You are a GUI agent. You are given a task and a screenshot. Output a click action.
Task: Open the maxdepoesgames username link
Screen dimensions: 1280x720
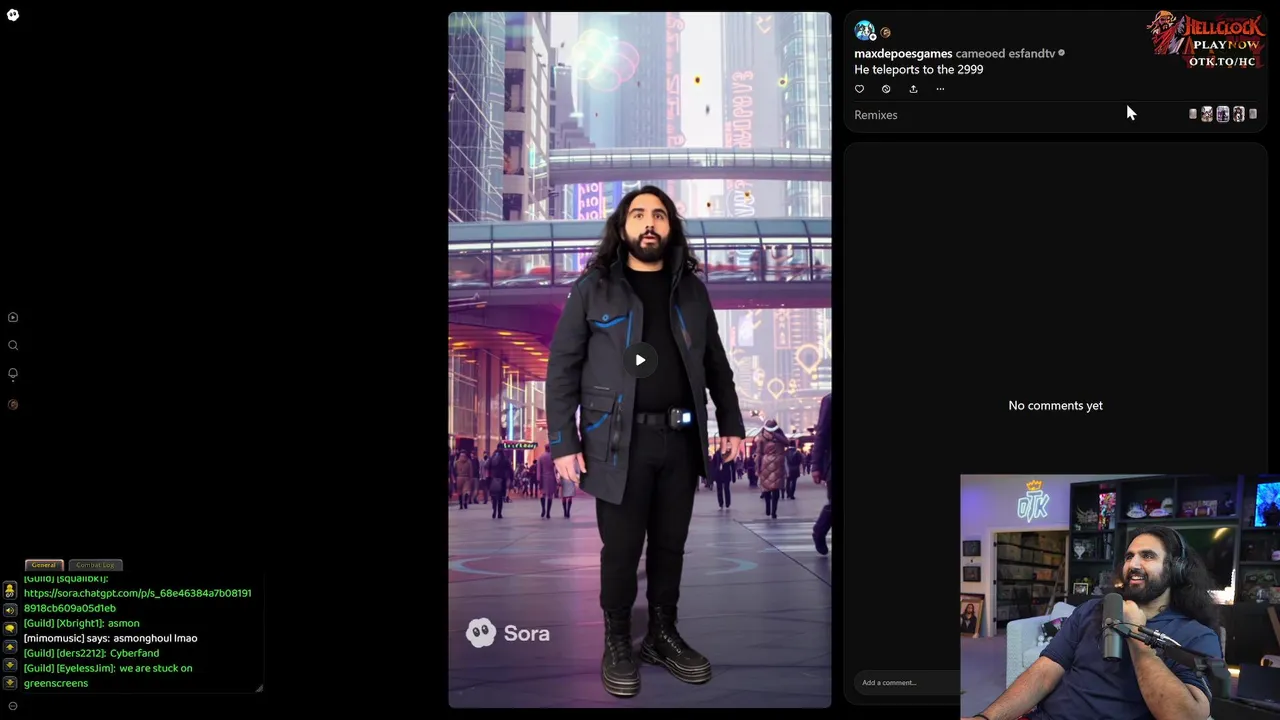pos(903,54)
